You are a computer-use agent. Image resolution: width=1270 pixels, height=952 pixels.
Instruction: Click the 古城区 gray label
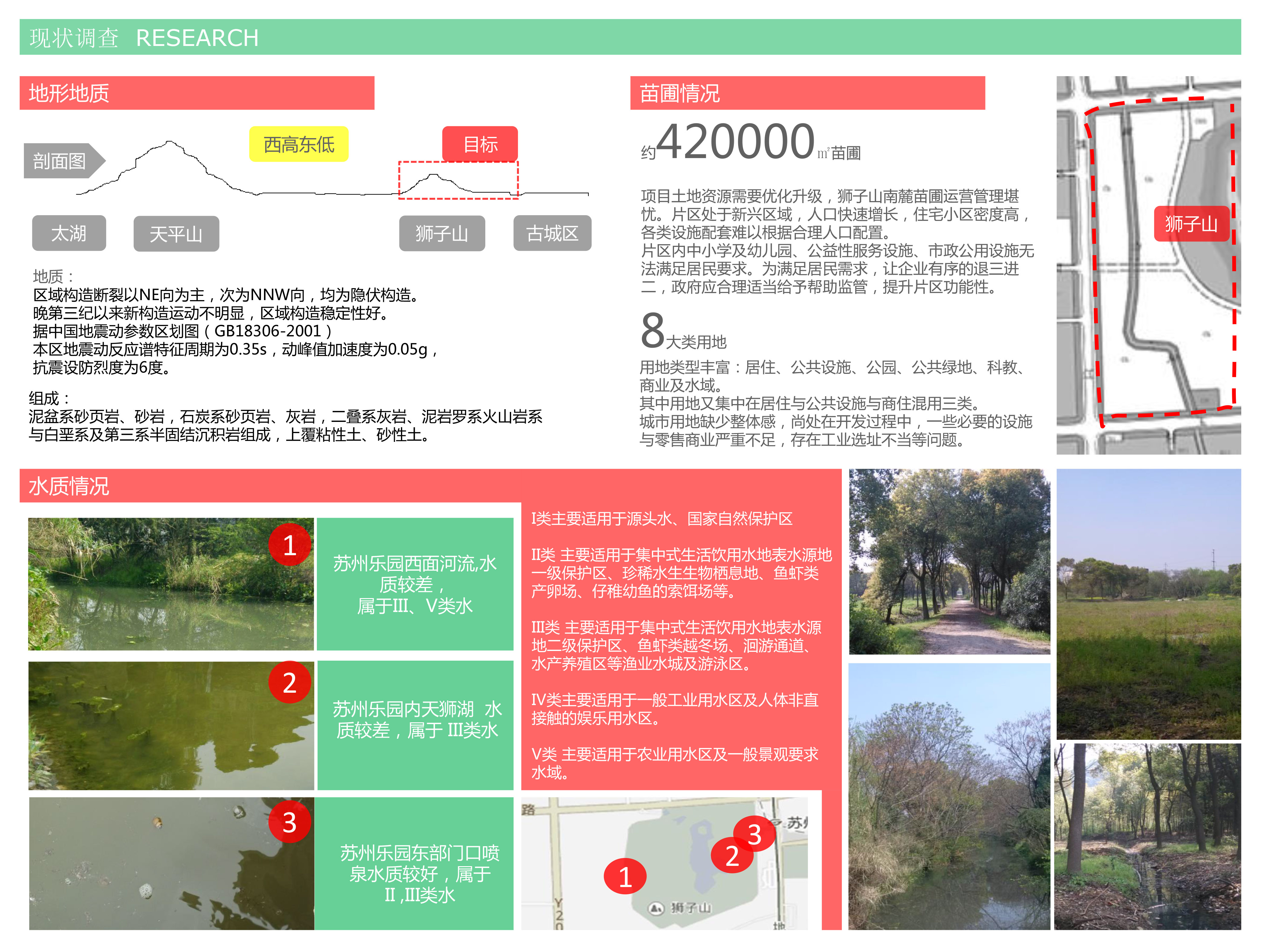pyautogui.click(x=552, y=233)
